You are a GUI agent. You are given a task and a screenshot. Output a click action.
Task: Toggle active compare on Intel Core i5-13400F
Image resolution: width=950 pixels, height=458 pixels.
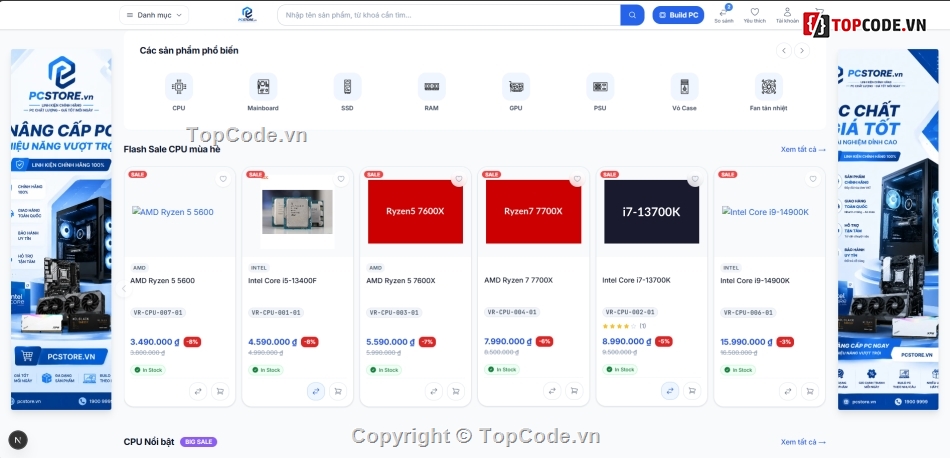[x=316, y=391]
